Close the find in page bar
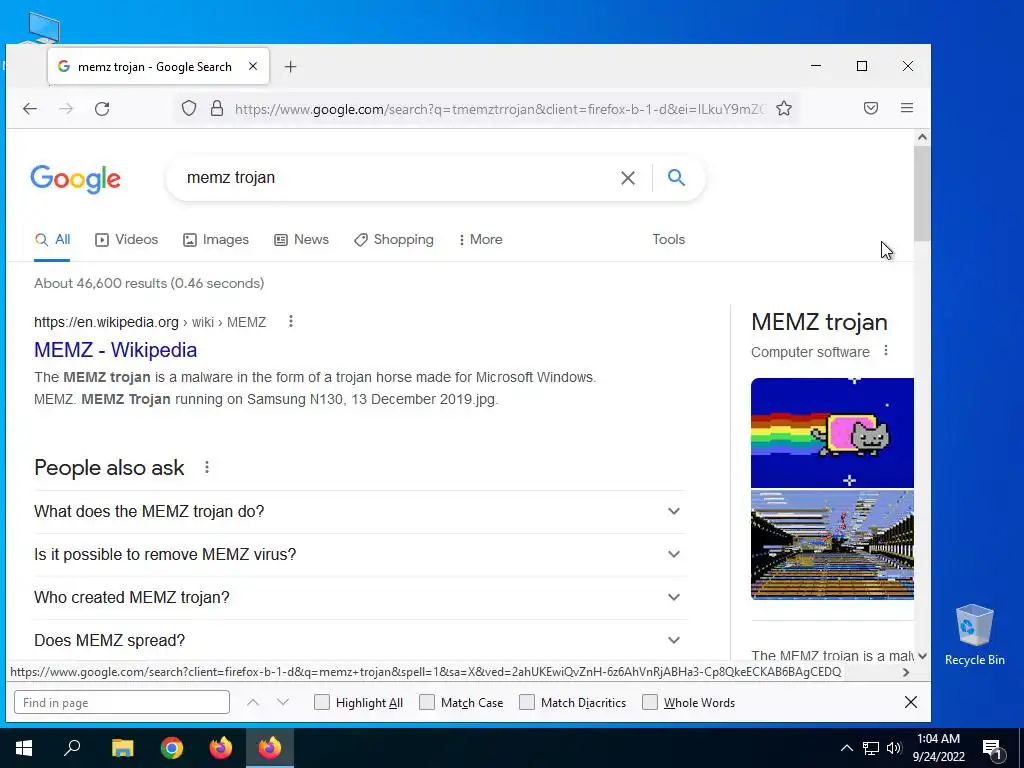The image size is (1024, 768). coord(910,702)
